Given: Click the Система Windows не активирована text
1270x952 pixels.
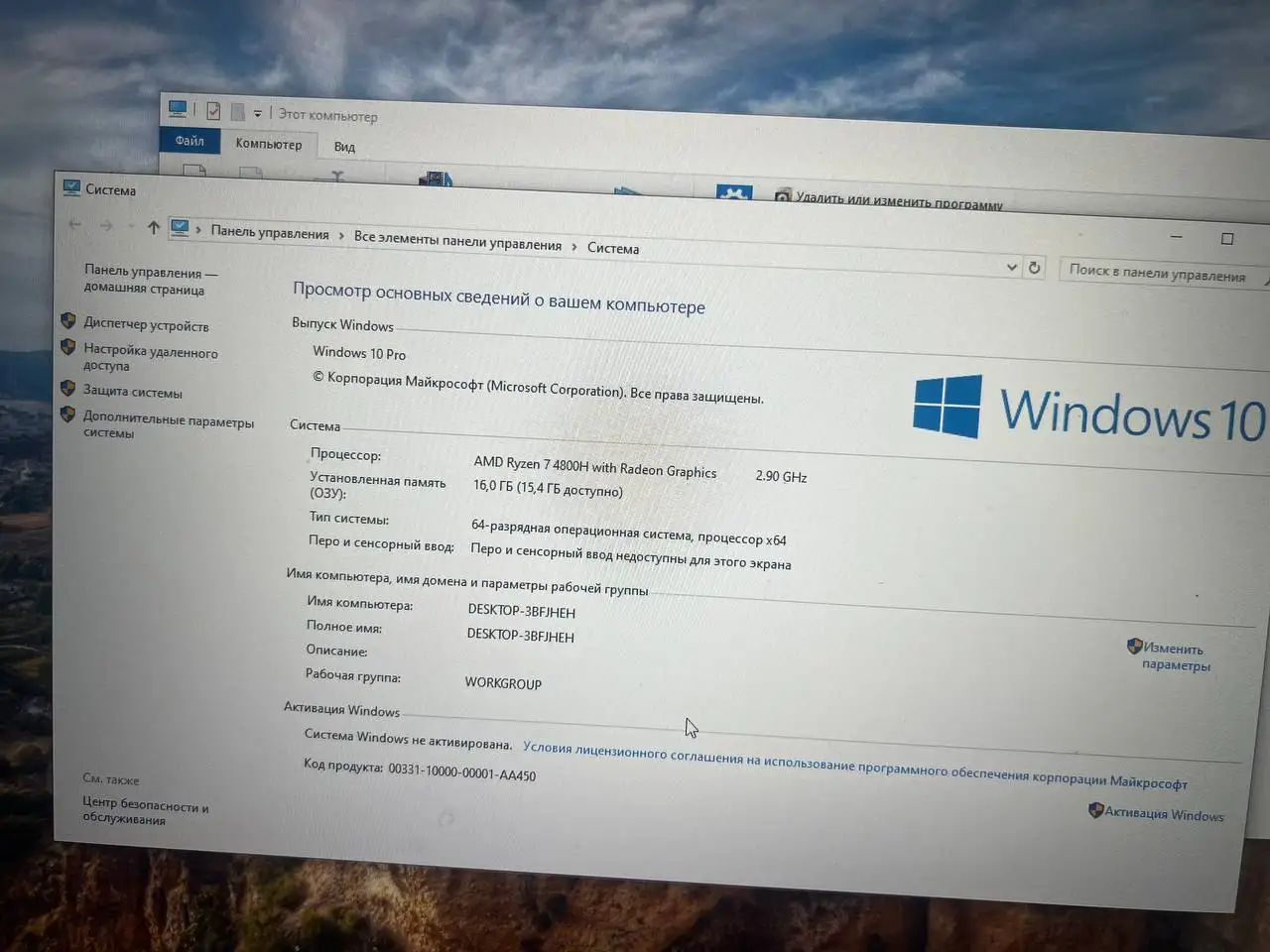Looking at the screenshot, I should (408, 740).
